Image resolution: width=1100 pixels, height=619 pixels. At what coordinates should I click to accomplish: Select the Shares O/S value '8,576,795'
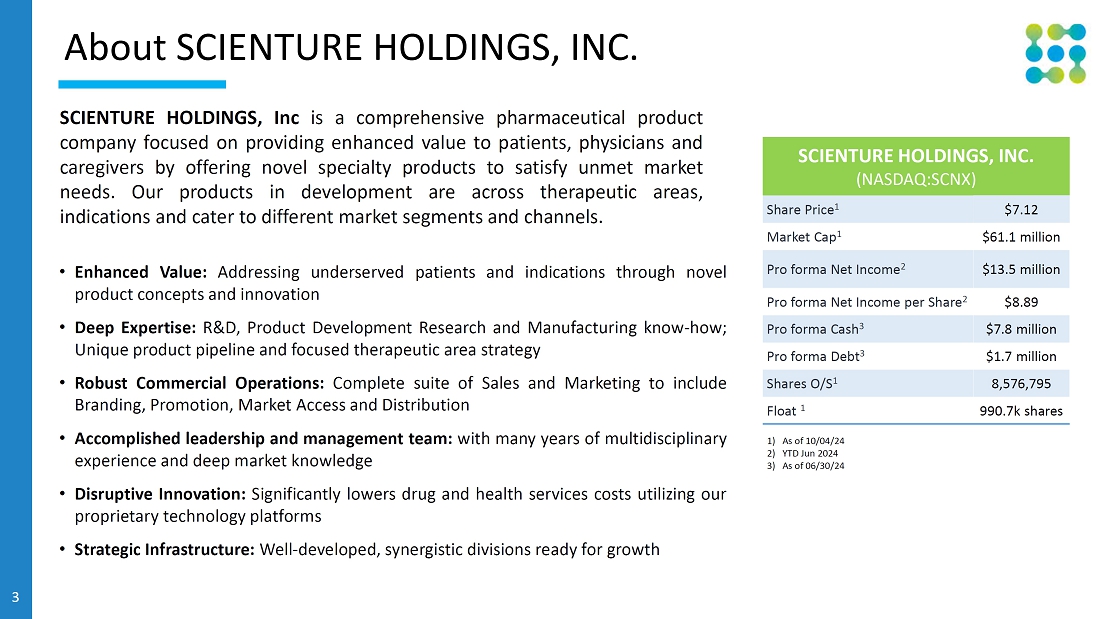(x=1020, y=383)
